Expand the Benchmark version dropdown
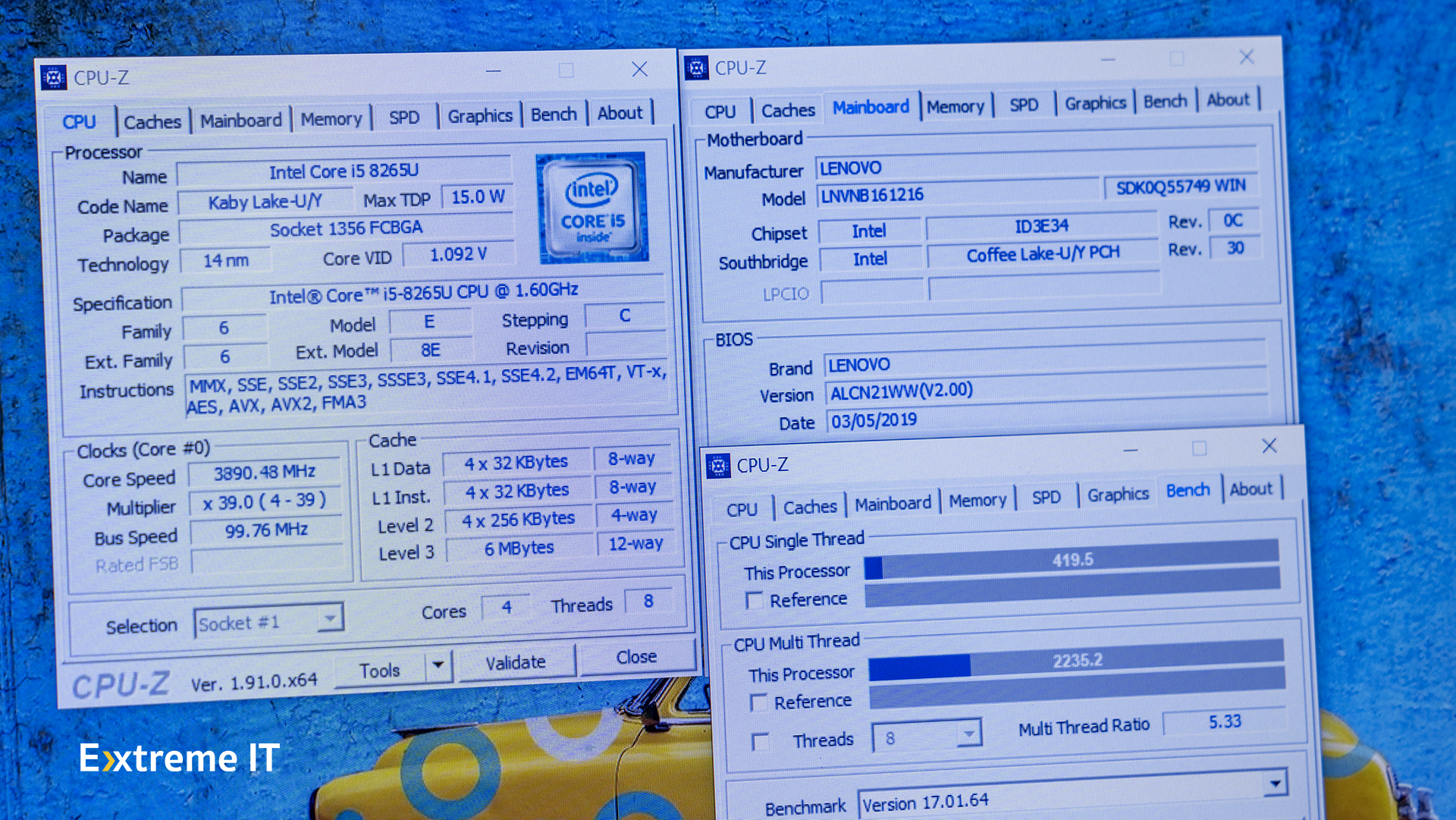The height and width of the screenshot is (820, 1456). [x=1275, y=782]
